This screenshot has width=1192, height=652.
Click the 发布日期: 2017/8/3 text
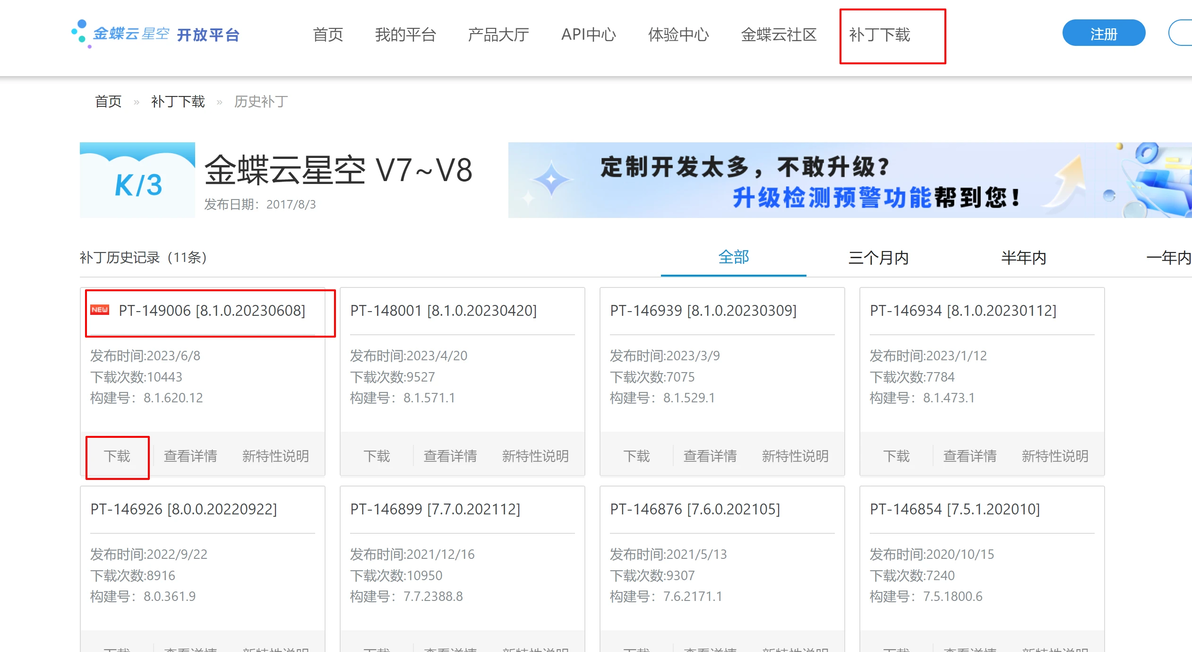pos(260,204)
